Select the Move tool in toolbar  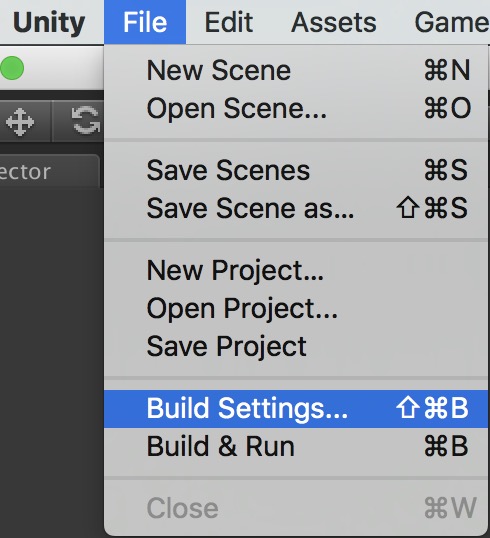[x=20, y=121]
